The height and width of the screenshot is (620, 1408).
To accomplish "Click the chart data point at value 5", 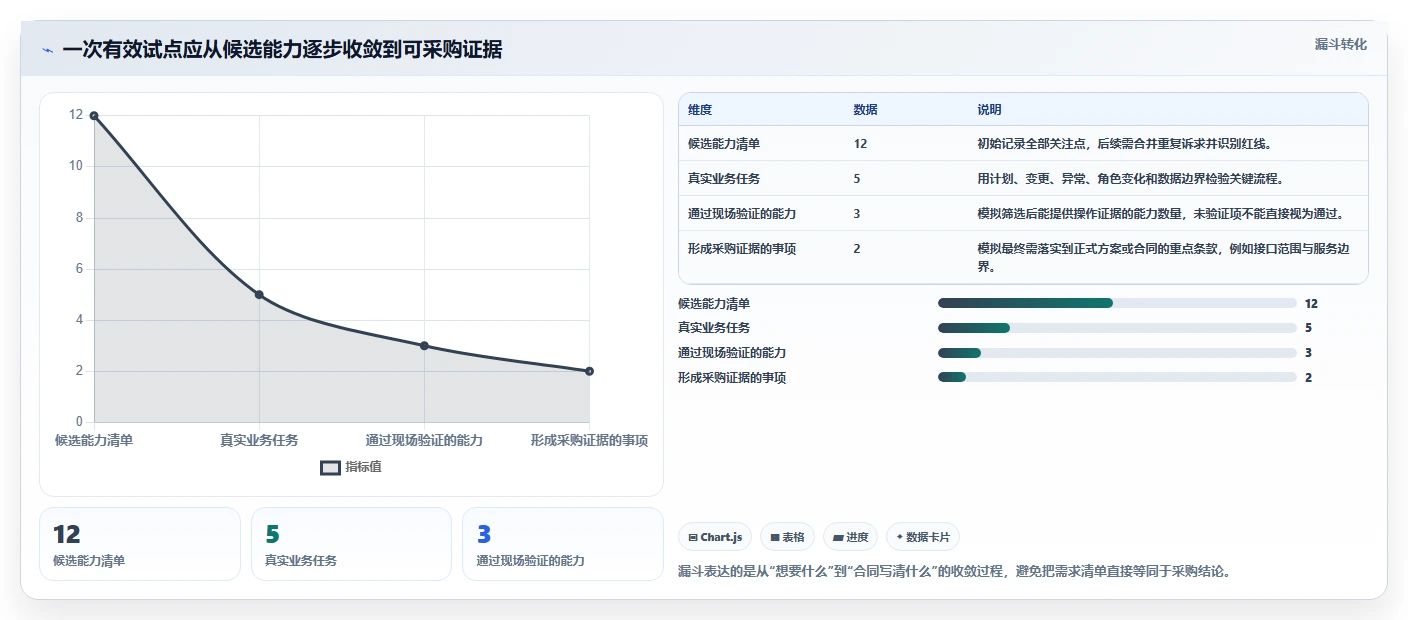I will pyautogui.click(x=259, y=295).
